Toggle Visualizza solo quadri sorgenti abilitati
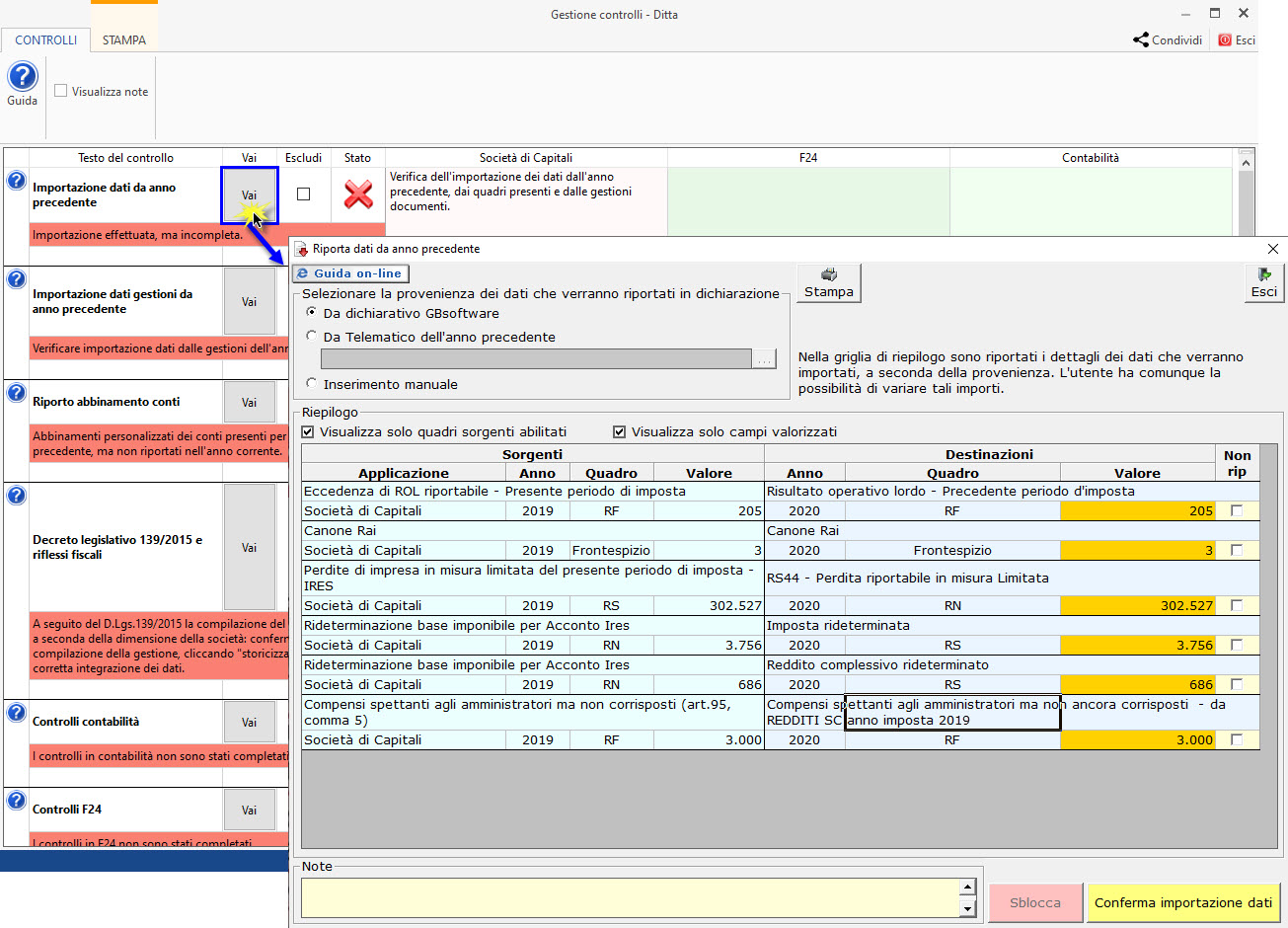 [308, 431]
